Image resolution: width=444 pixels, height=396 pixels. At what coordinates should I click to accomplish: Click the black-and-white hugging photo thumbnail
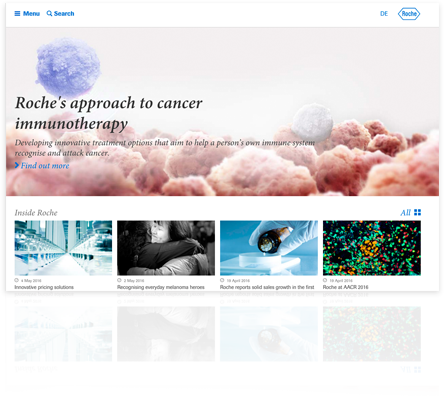tap(166, 248)
